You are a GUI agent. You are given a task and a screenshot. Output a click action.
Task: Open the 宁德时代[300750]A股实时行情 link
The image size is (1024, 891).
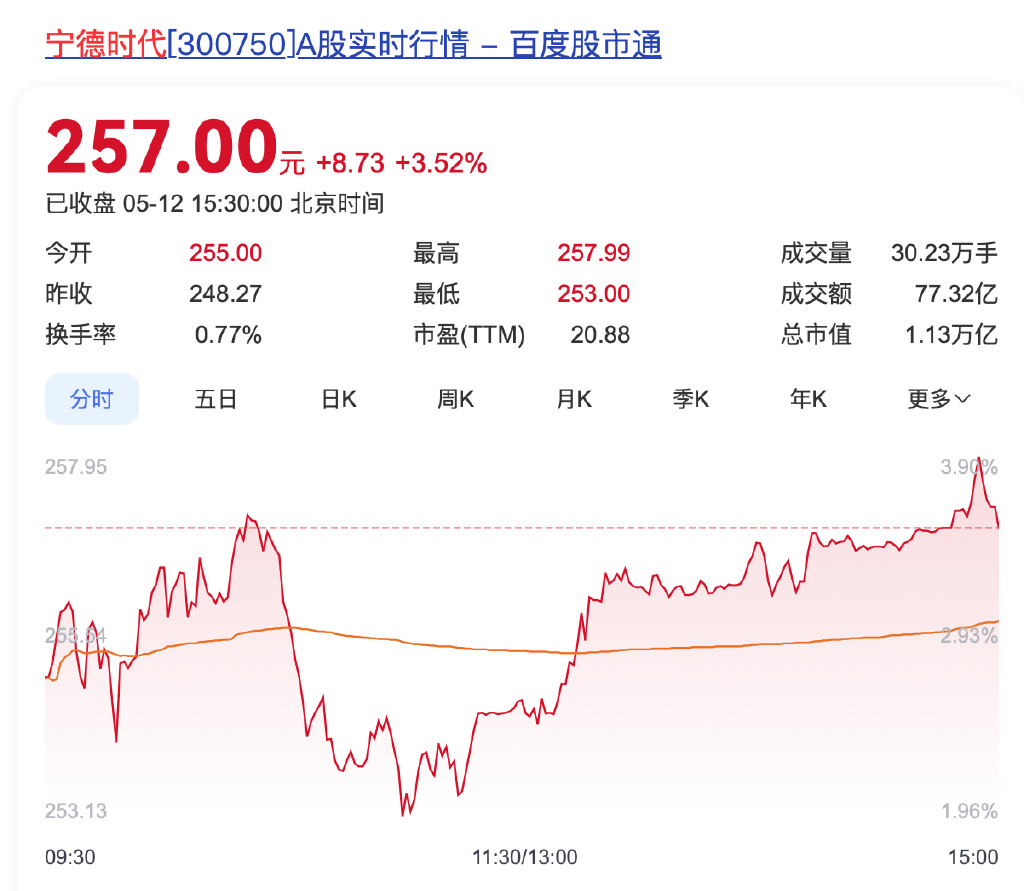(x=353, y=44)
